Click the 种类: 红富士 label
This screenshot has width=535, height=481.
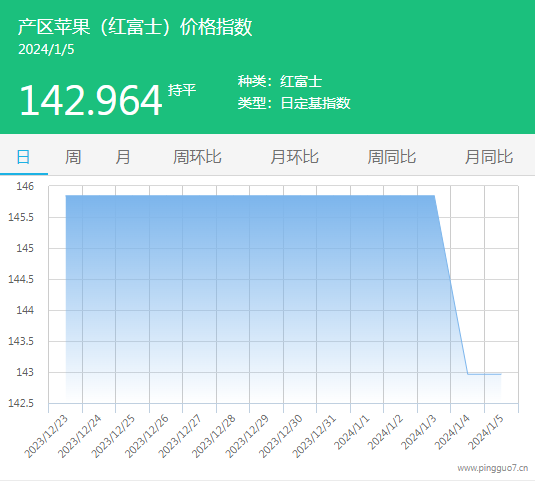coord(280,82)
